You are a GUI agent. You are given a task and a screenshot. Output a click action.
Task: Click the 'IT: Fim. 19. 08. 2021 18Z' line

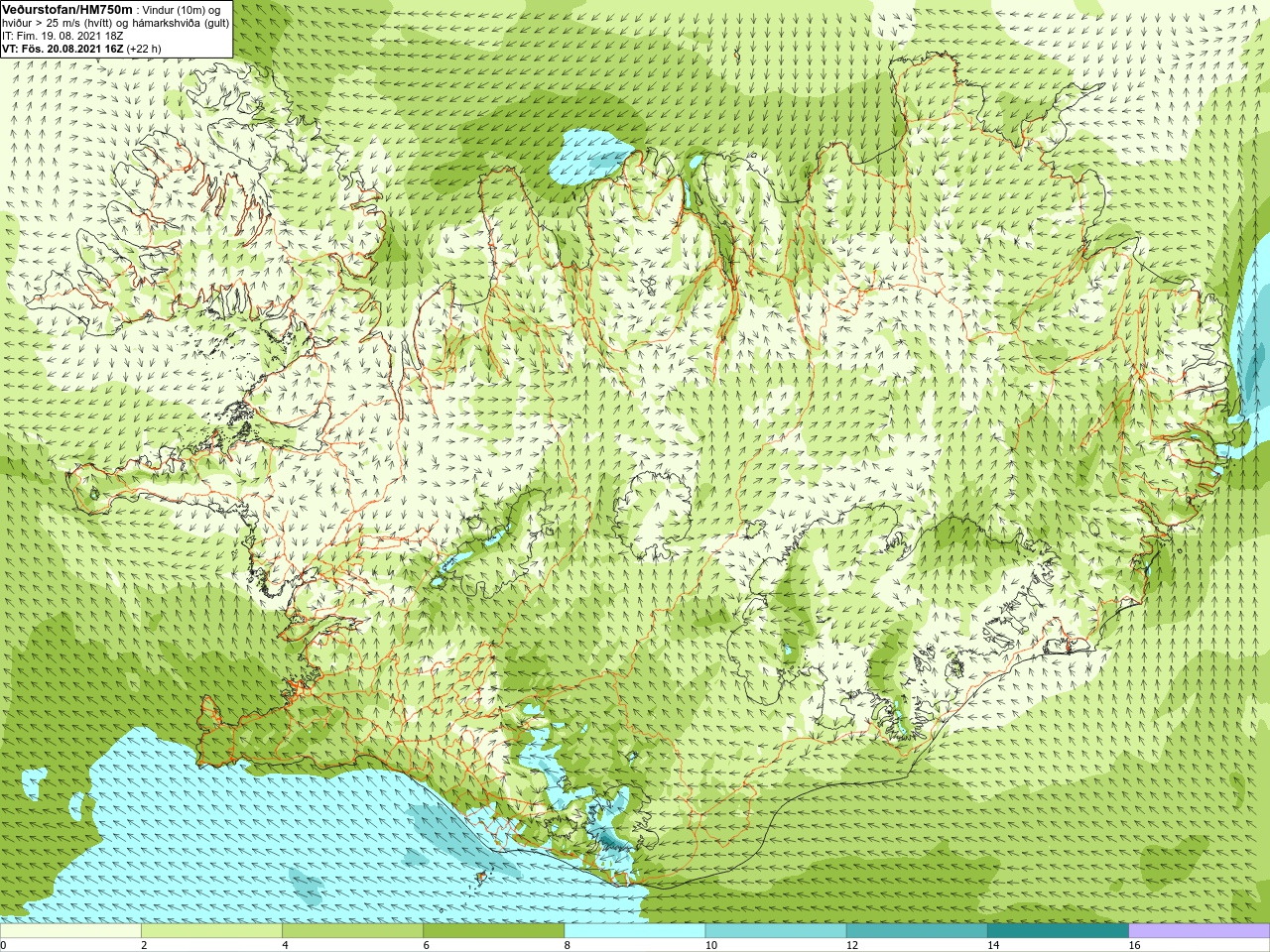(63, 35)
